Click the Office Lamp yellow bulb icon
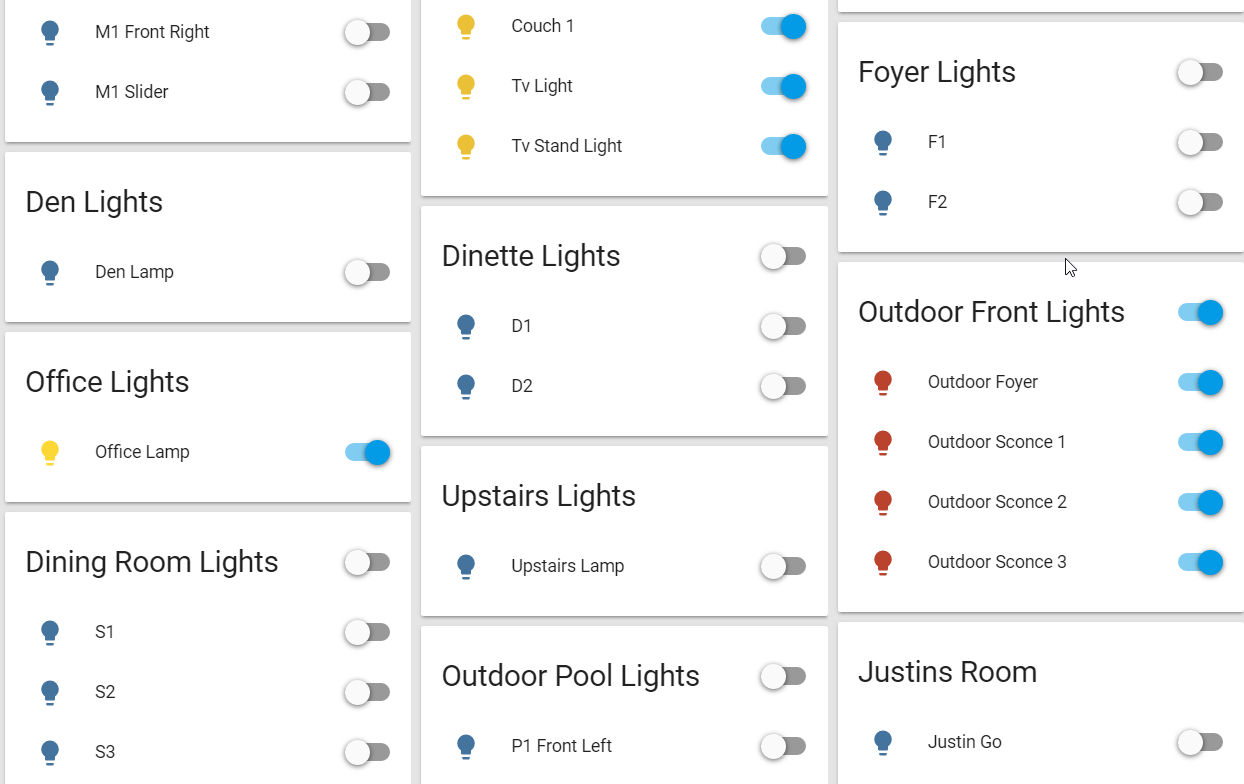The height and width of the screenshot is (784, 1244). tap(50, 452)
